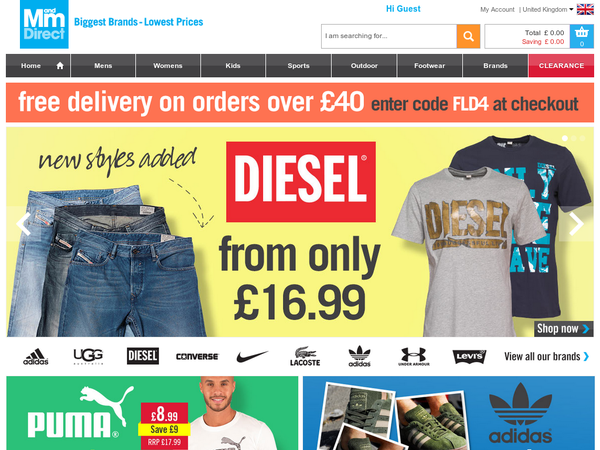Click the Converse brand logo
This screenshot has width=600, height=450.
click(197, 357)
